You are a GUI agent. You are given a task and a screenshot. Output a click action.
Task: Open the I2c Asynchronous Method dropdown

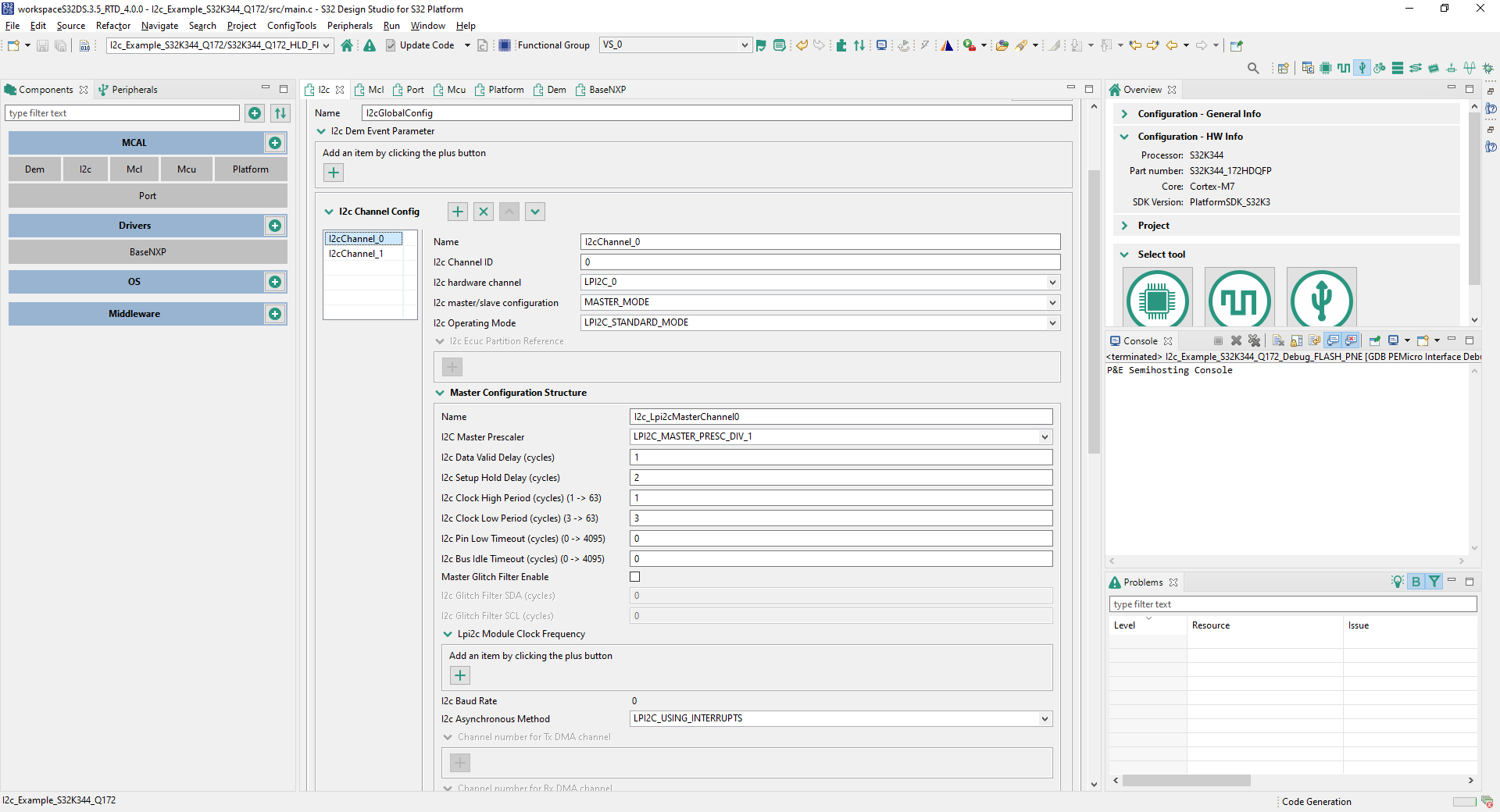(1045, 718)
